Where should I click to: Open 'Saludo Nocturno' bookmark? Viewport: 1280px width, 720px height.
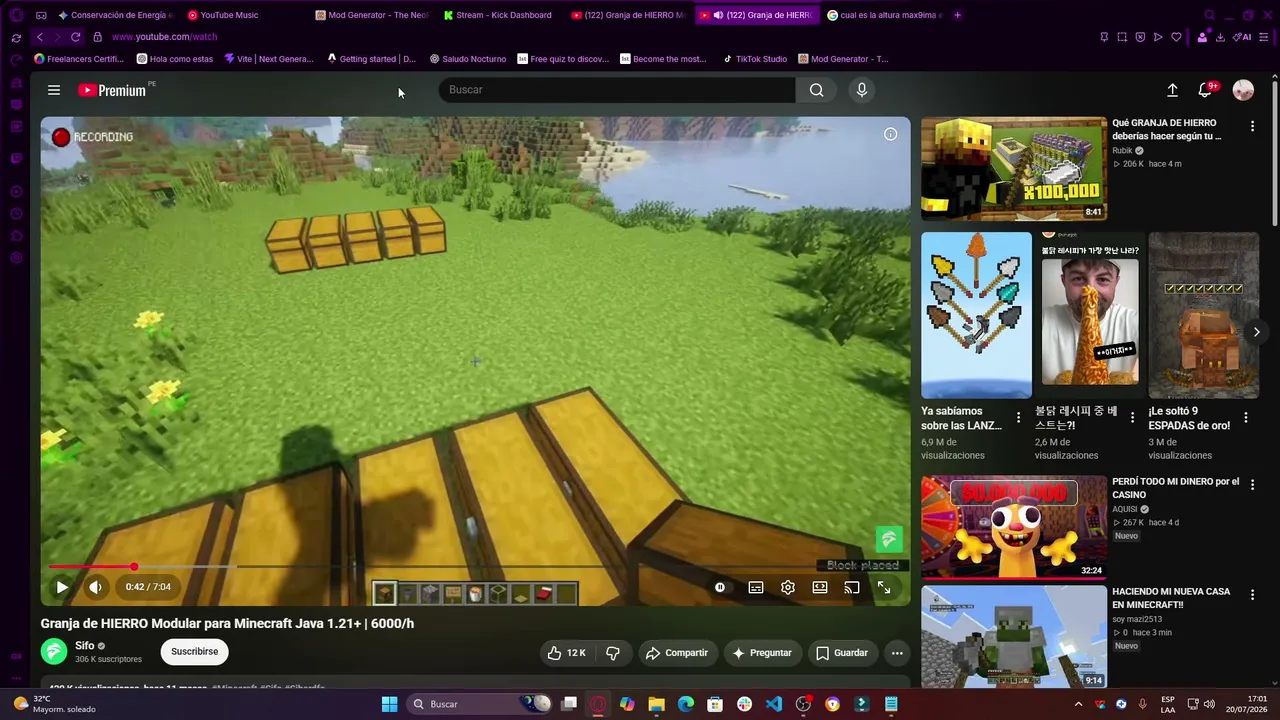[468, 59]
